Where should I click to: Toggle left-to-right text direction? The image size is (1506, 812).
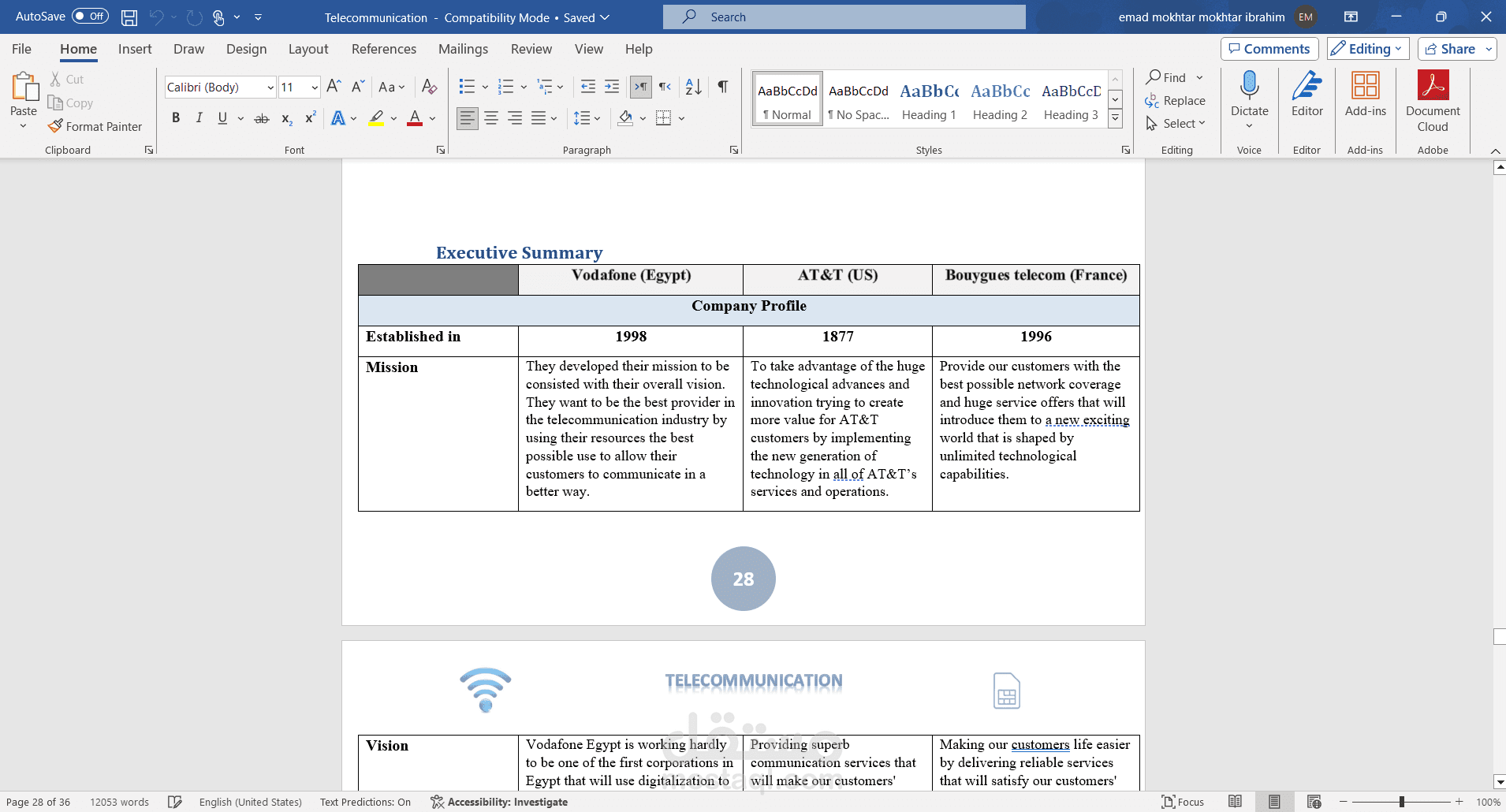click(641, 87)
